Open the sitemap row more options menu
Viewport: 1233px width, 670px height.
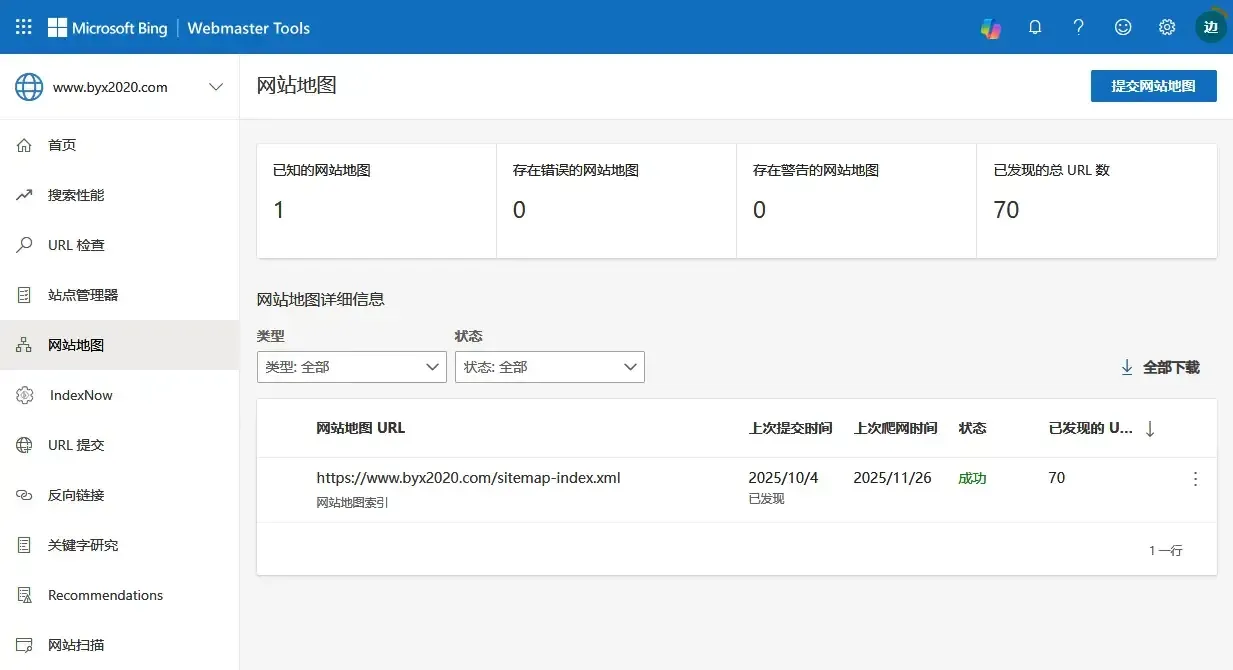point(1195,479)
